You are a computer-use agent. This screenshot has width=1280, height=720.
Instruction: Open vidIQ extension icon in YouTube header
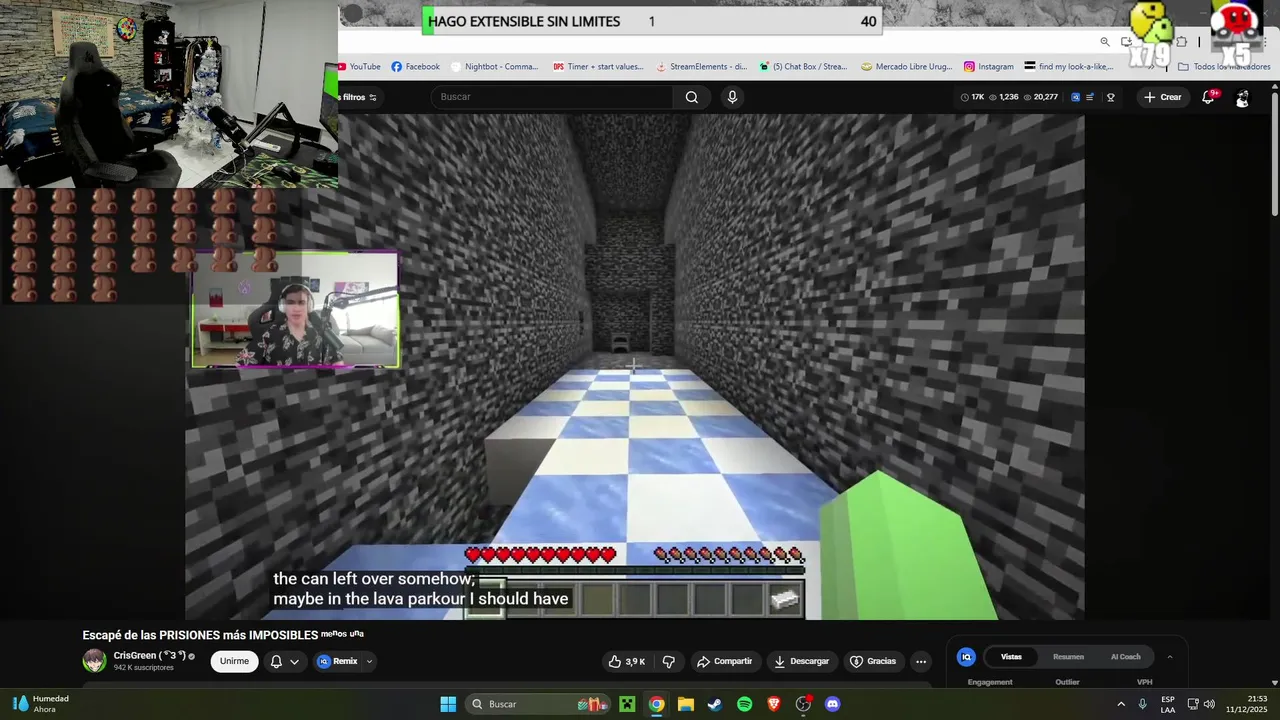coord(1075,97)
